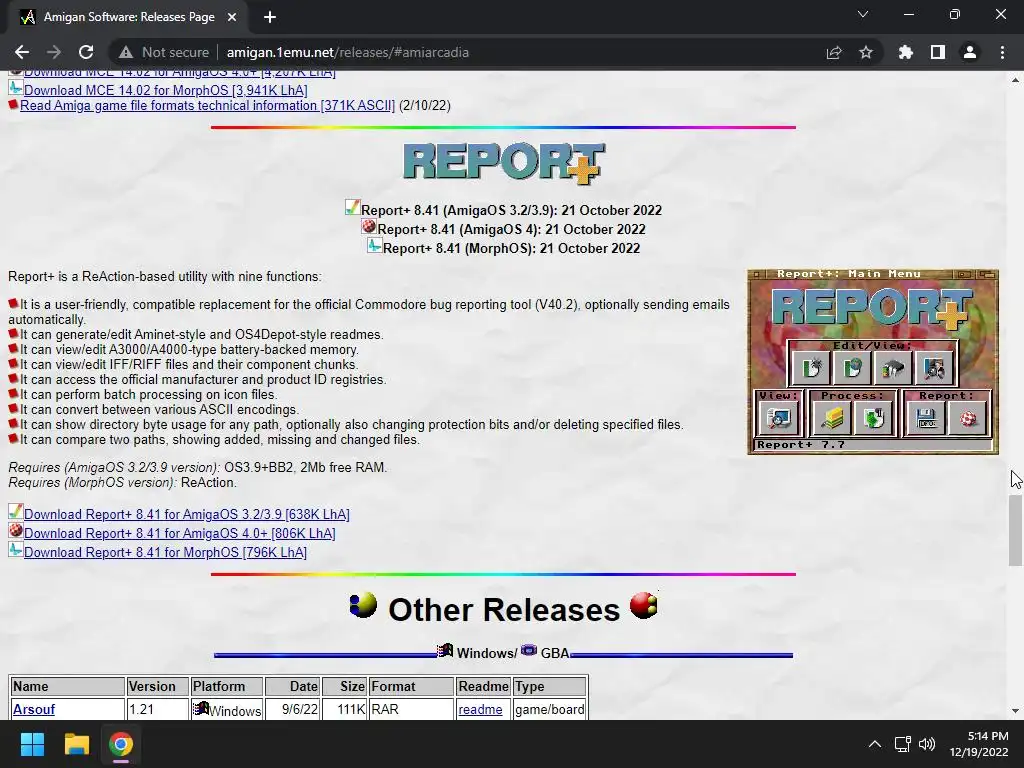Open the tab search chevron
The width and height of the screenshot is (1024, 768).
click(x=863, y=14)
